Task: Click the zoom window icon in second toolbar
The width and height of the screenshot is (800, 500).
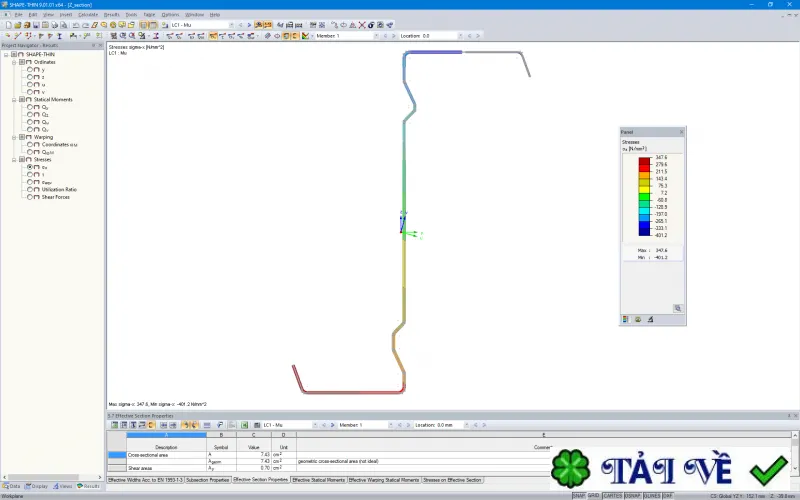Action: pos(123,36)
